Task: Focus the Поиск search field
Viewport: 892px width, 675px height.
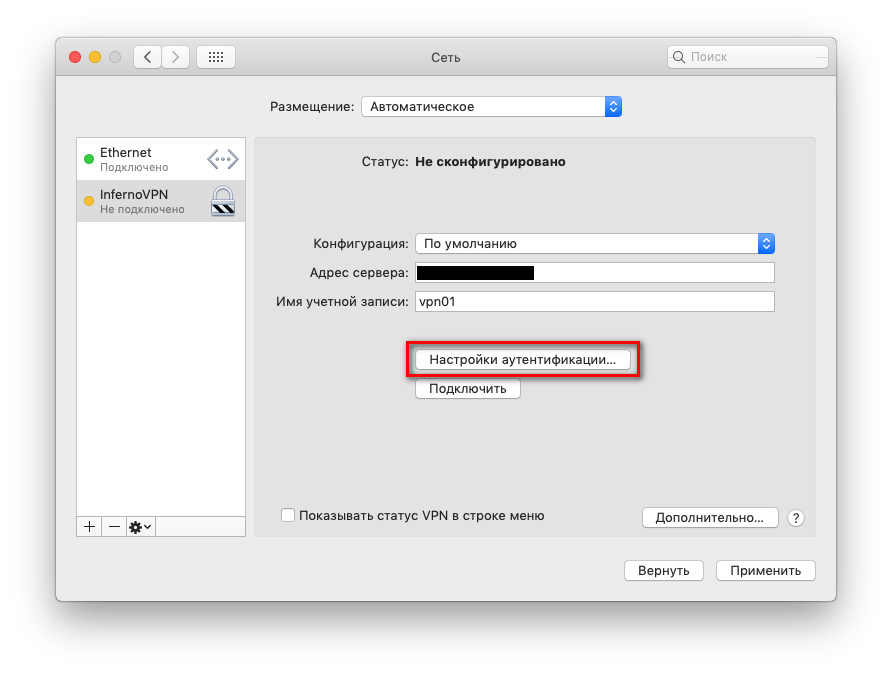Action: pyautogui.click(x=748, y=57)
